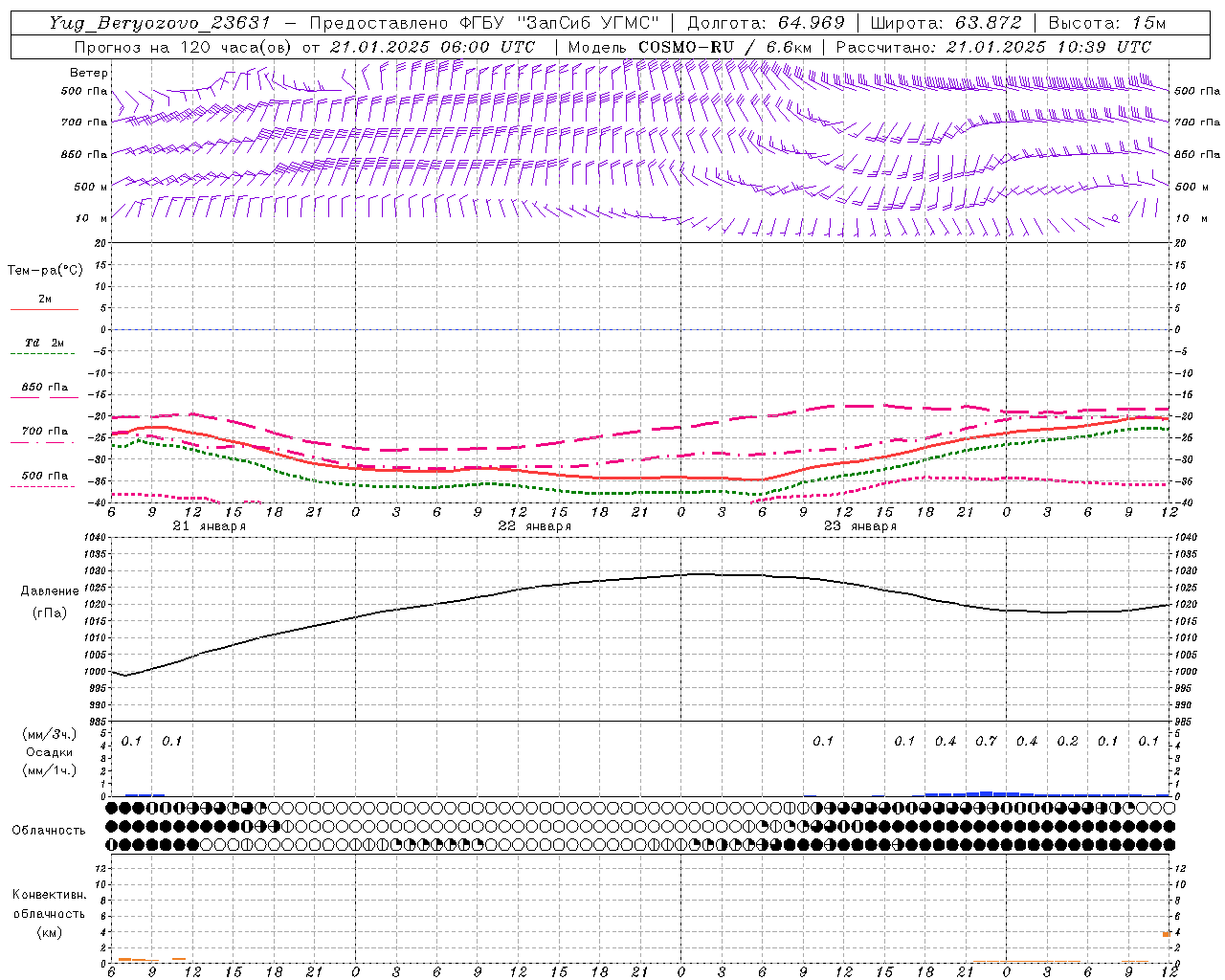Click the Td 2м legend entry

click(x=44, y=343)
